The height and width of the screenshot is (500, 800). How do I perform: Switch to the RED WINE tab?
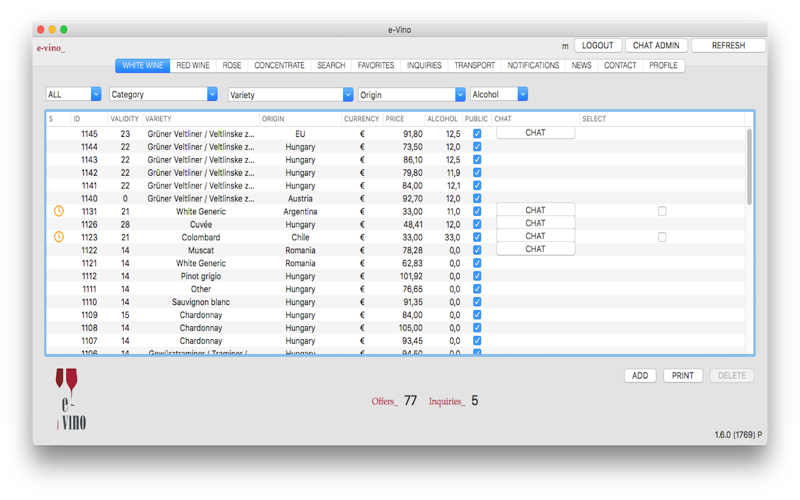[x=193, y=66]
